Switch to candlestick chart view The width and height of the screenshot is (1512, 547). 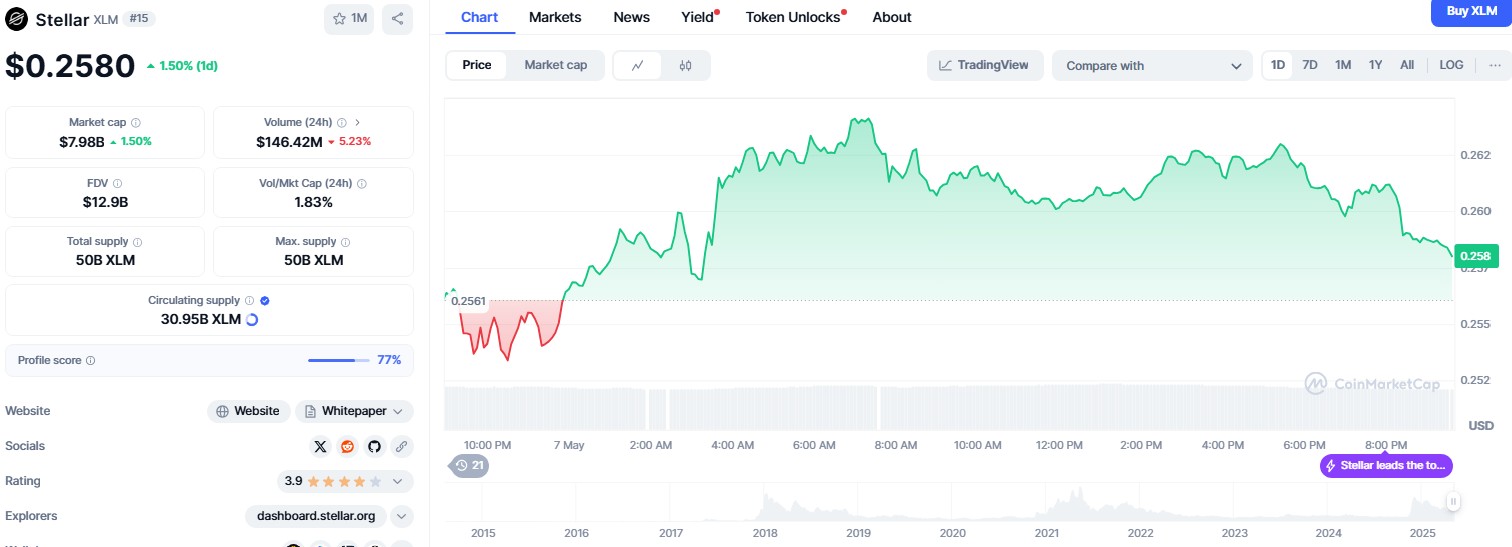click(685, 66)
